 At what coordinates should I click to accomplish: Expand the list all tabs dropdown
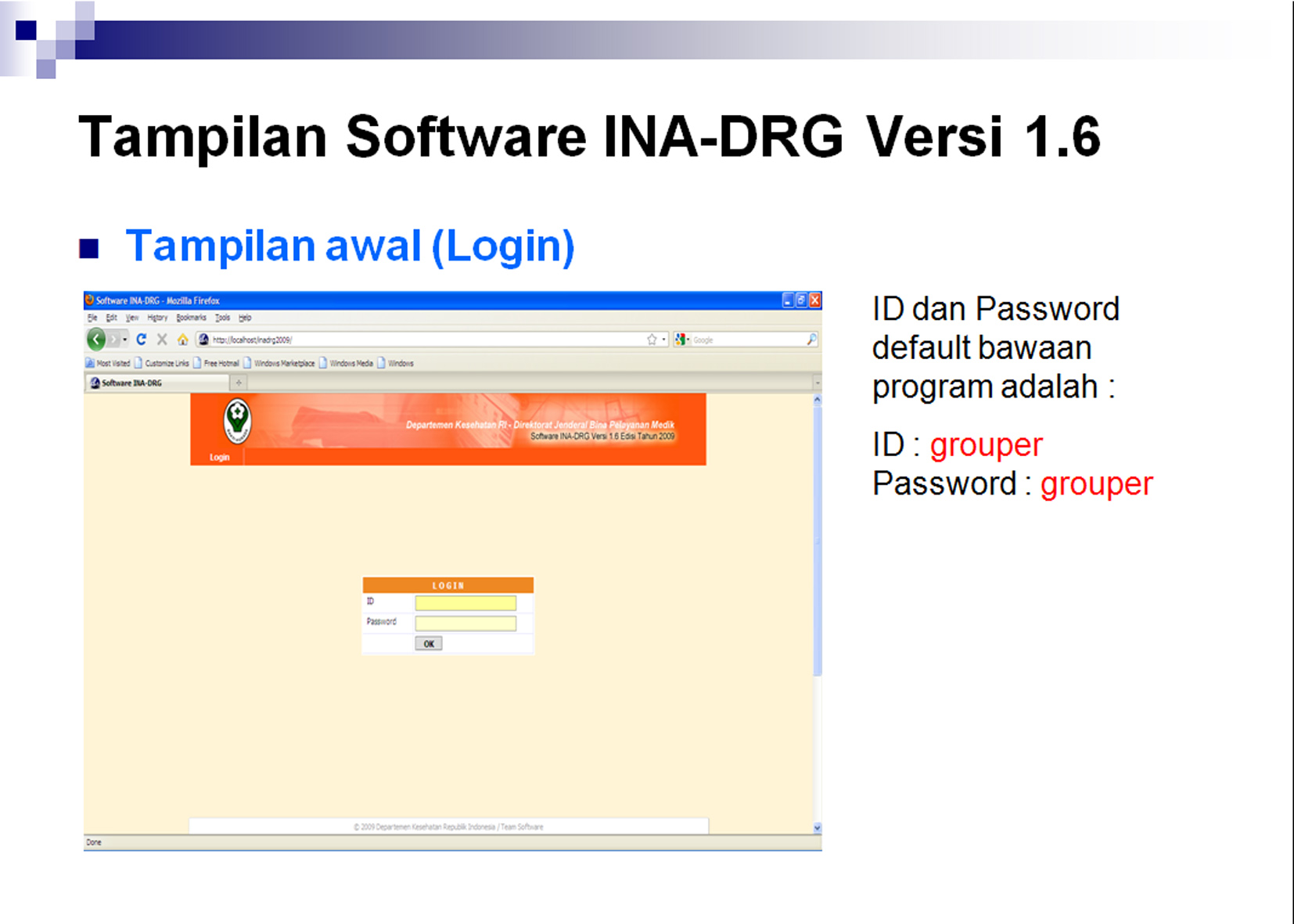[817, 383]
